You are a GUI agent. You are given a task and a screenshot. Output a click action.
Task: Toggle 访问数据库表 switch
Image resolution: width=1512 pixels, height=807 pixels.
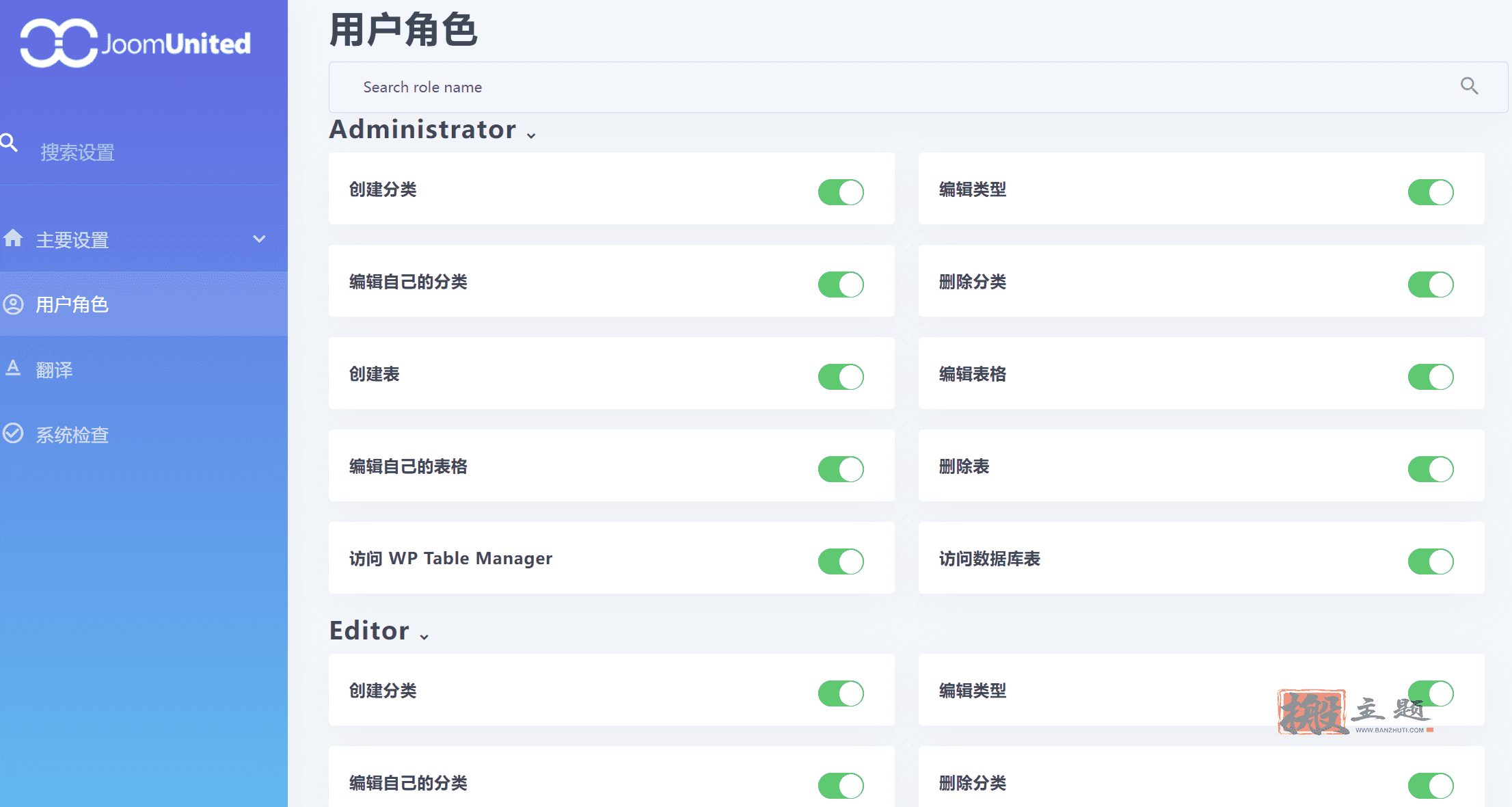(1431, 561)
